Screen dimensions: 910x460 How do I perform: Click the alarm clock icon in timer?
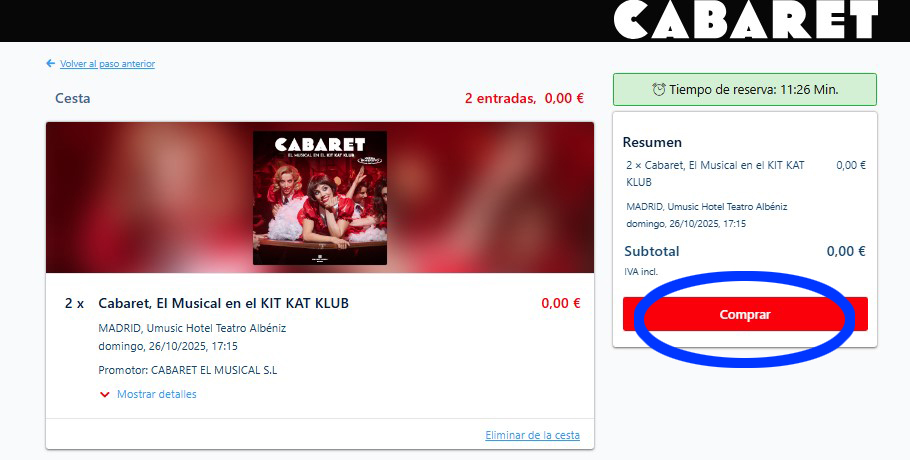point(659,89)
